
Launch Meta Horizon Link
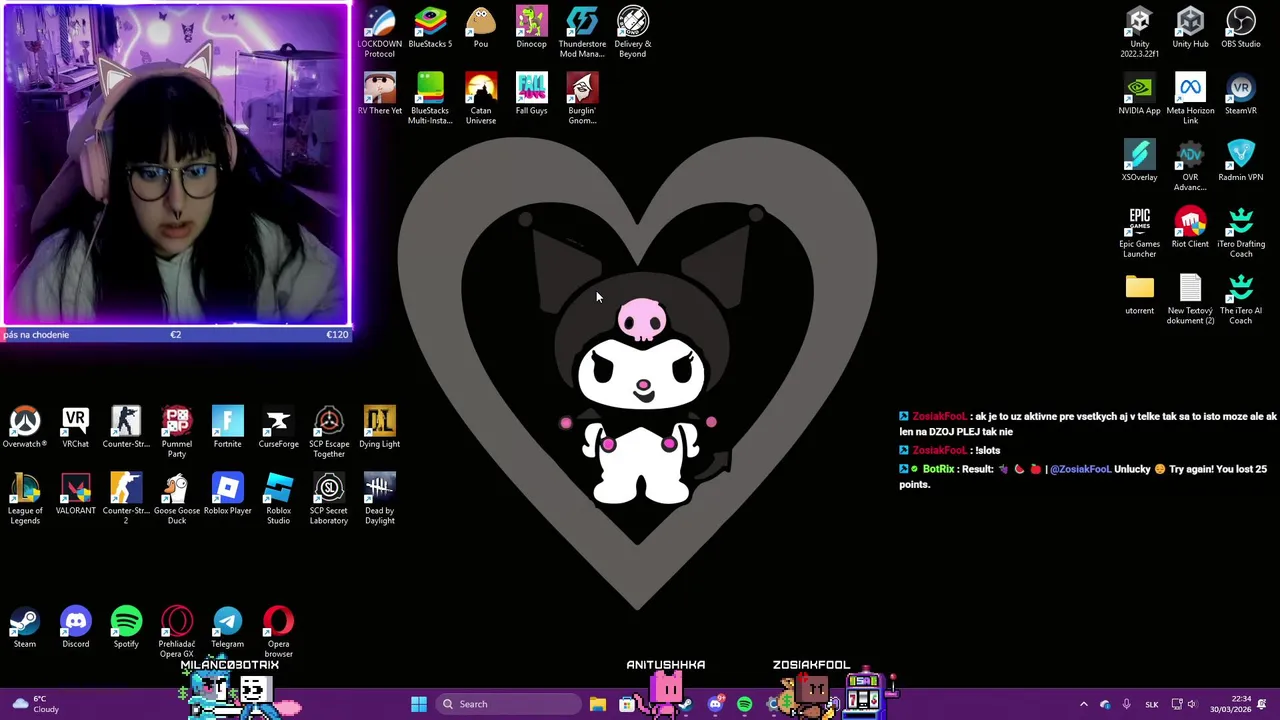coord(1190,99)
